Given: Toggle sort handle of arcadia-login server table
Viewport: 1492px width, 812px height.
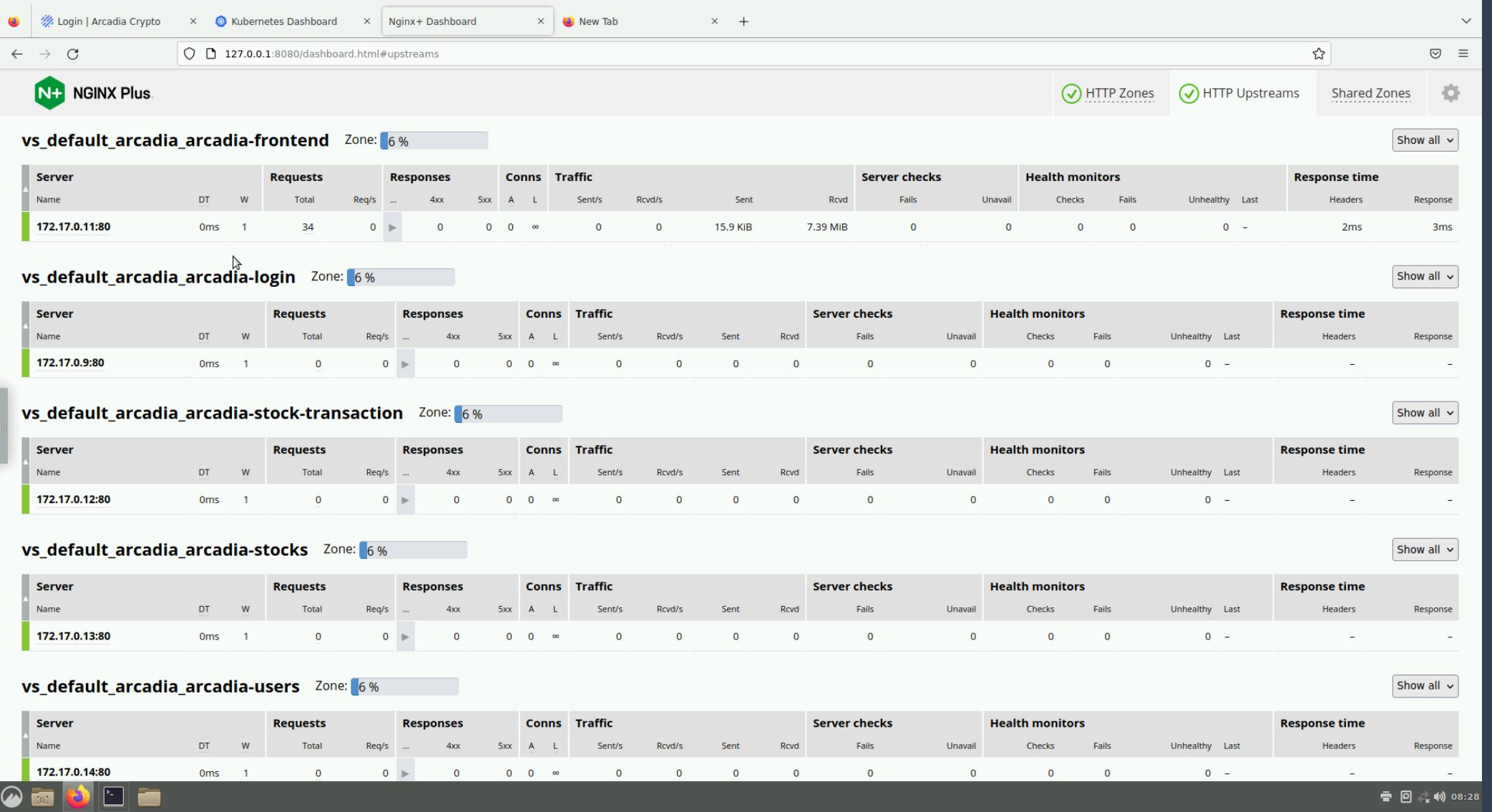Looking at the screenshot, I should [x=26, y=325].
